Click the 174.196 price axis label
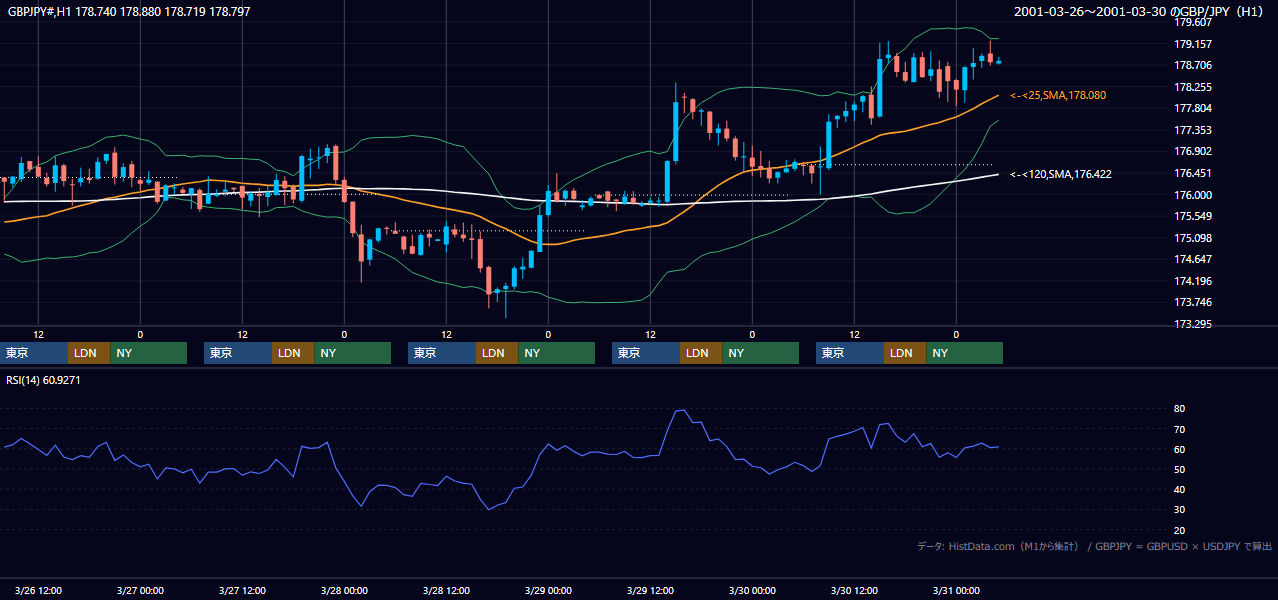 click(1192, 281)
